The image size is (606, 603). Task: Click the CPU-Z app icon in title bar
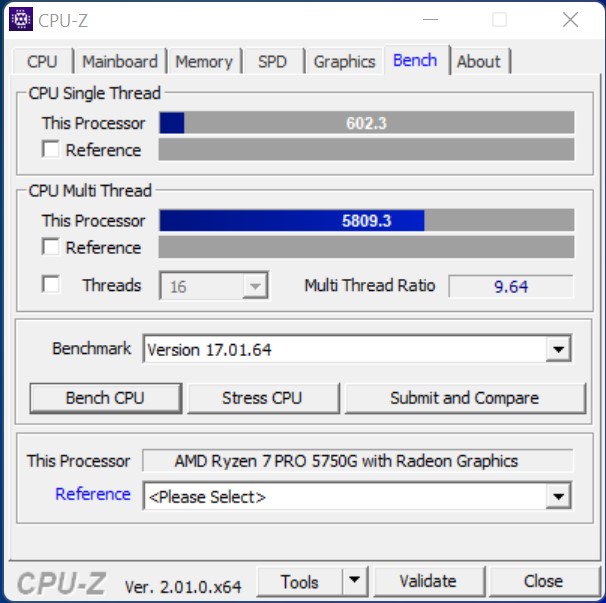click(x=21, y=19)
